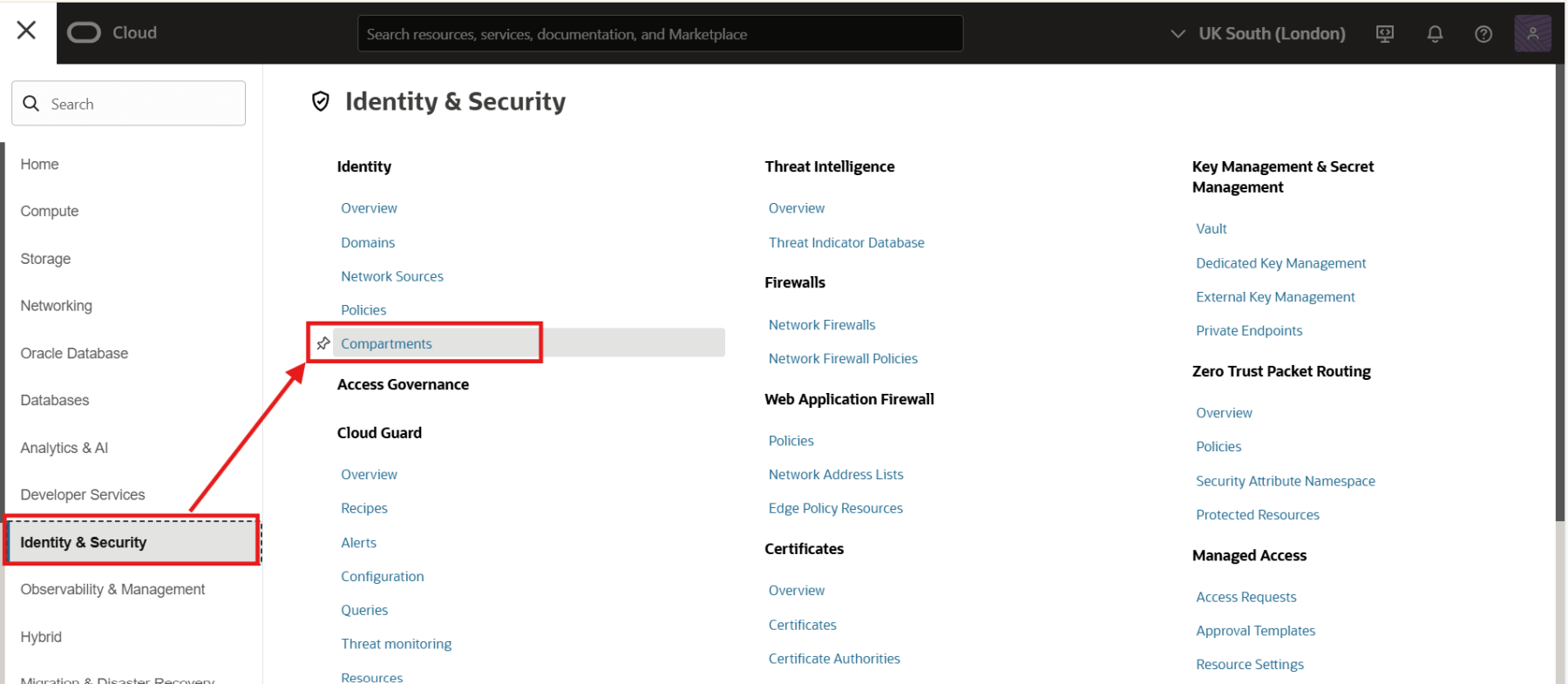Open the Vault link

coord(1211,228)
